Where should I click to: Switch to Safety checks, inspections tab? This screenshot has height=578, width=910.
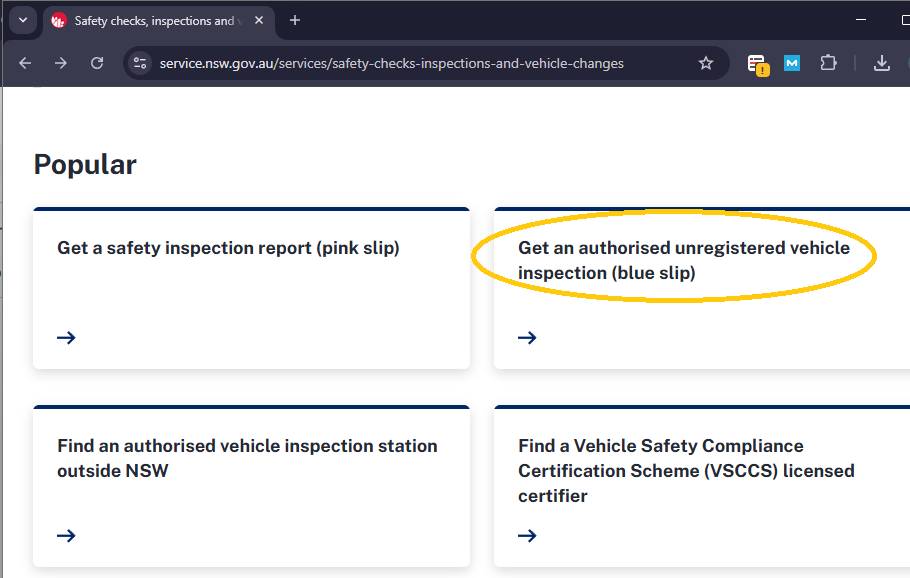[150, 20]
